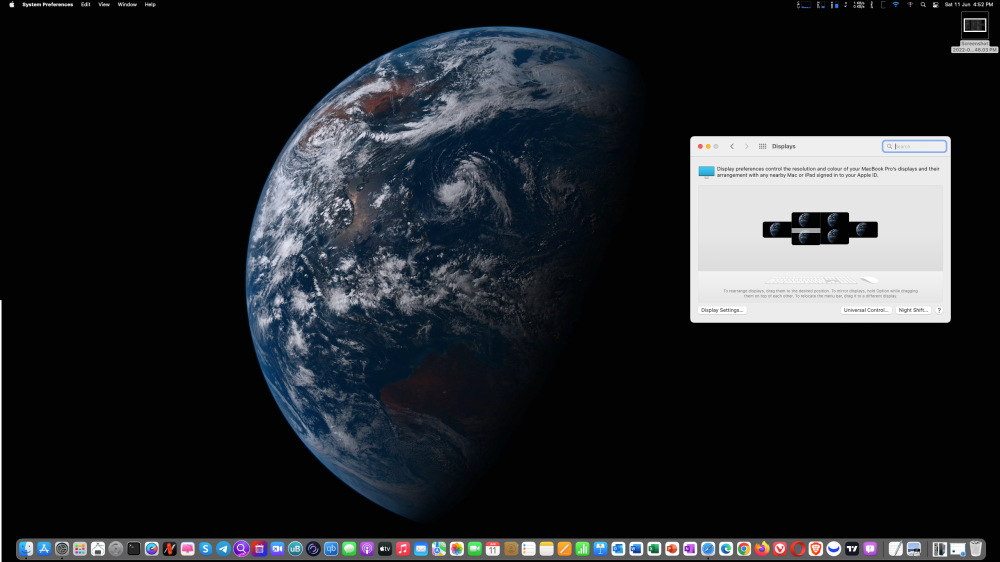The height and width of the screenshot is (562, 1000).
Task: Open FaceTime from the Dock
Action: pos(474,549)
